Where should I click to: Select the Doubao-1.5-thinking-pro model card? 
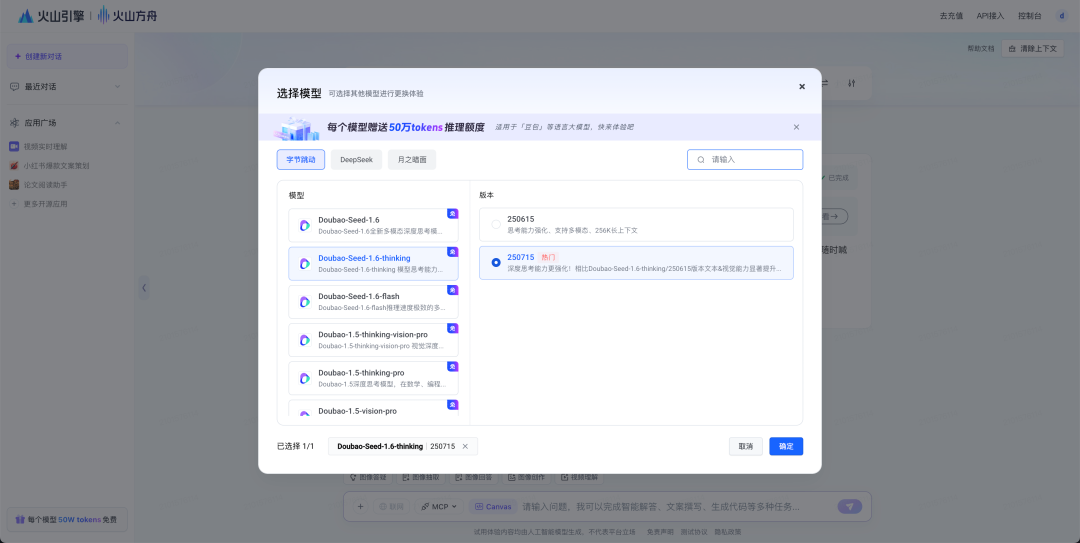coord(373,378)
